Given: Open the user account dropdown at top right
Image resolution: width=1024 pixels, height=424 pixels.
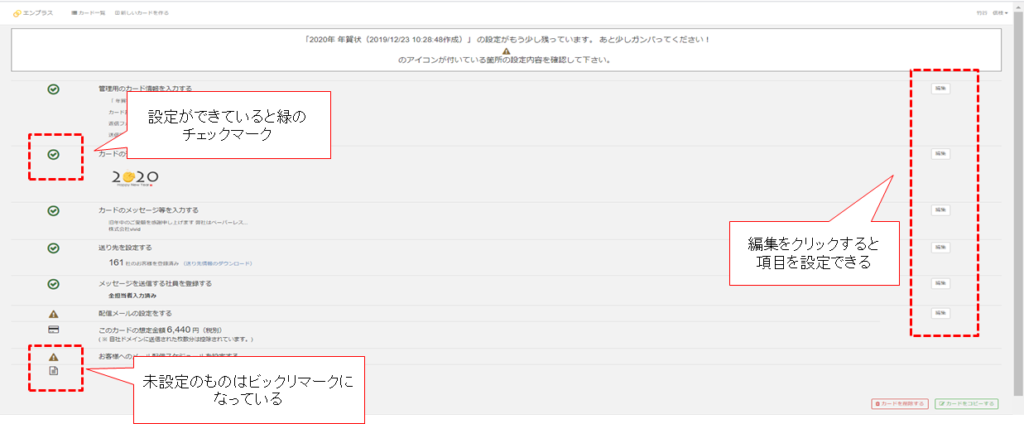Looking at the screenshot, I should 1000,13.
